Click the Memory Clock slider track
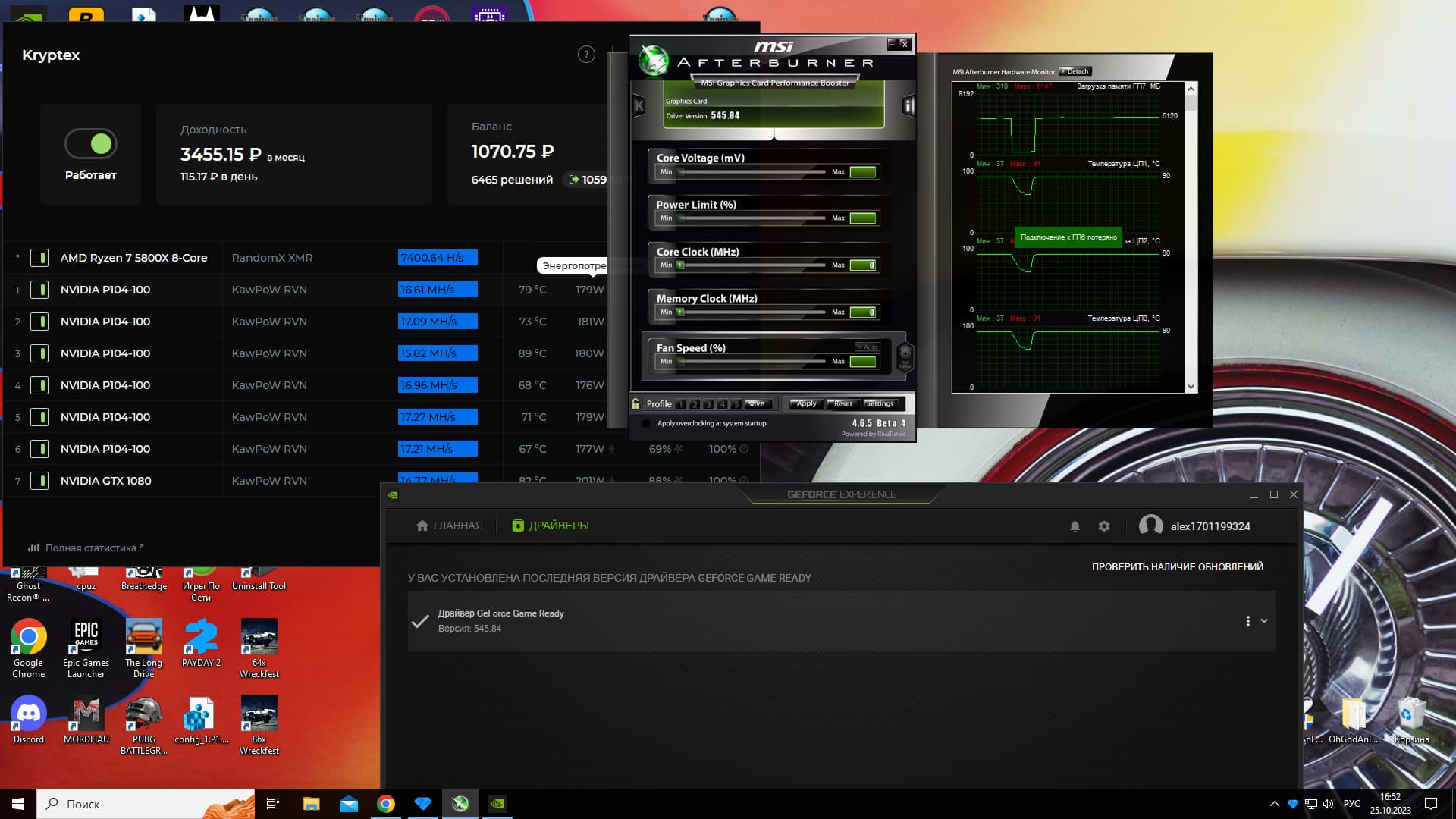This screenshot has height=819, width=1456. coord(752,312)
